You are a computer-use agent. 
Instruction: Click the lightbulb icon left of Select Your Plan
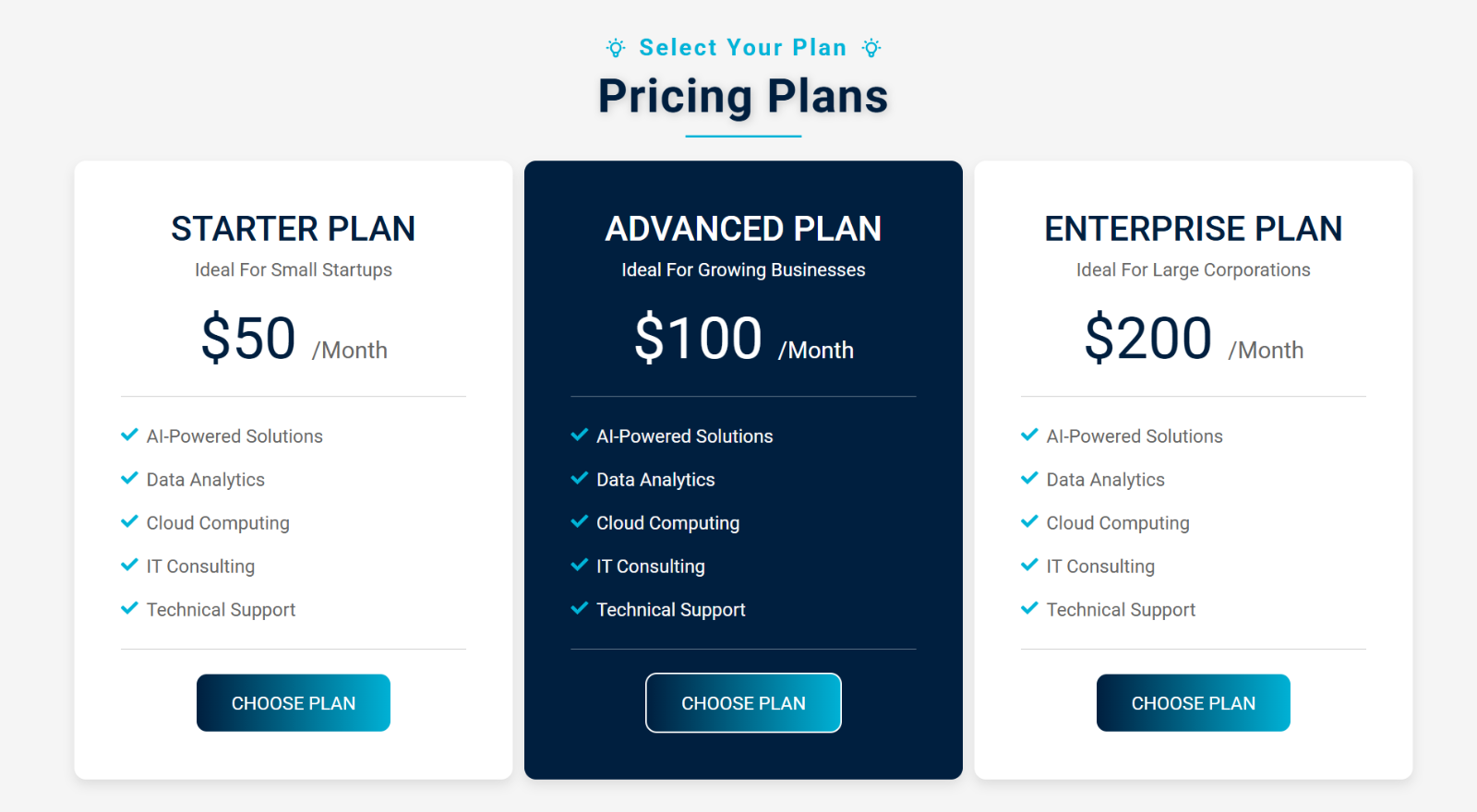[616, 48]
